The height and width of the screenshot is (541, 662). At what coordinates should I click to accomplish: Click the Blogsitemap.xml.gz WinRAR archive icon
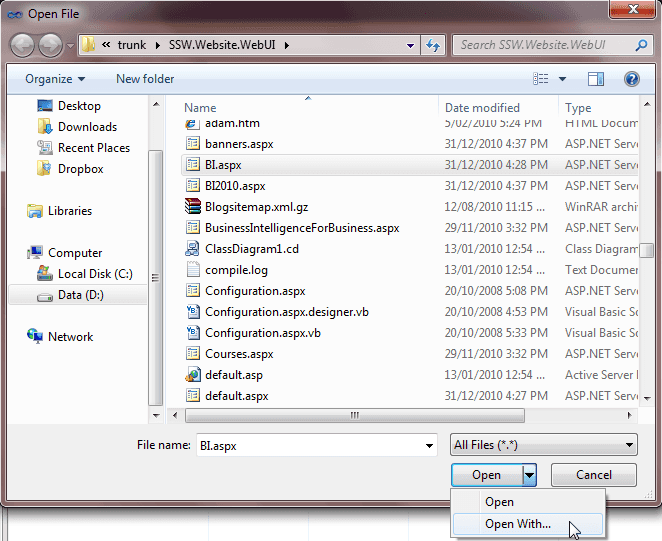coord(193,207)
